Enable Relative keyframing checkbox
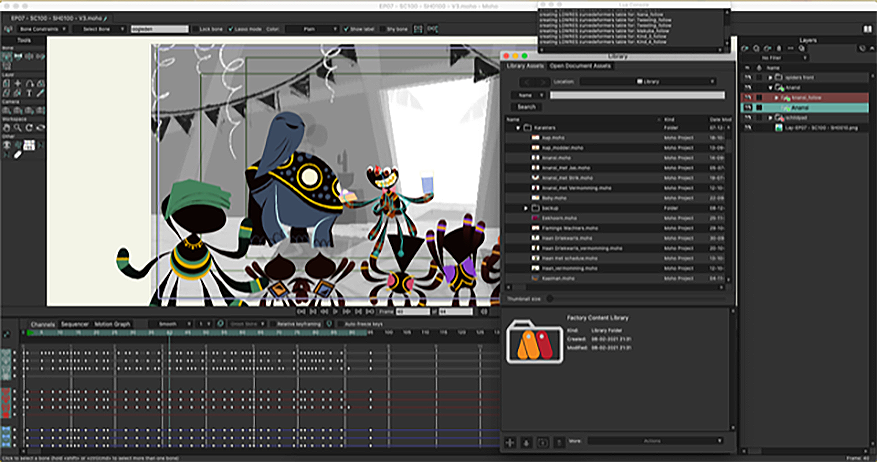This screenshot has width=877, height=462. (274, 324)
